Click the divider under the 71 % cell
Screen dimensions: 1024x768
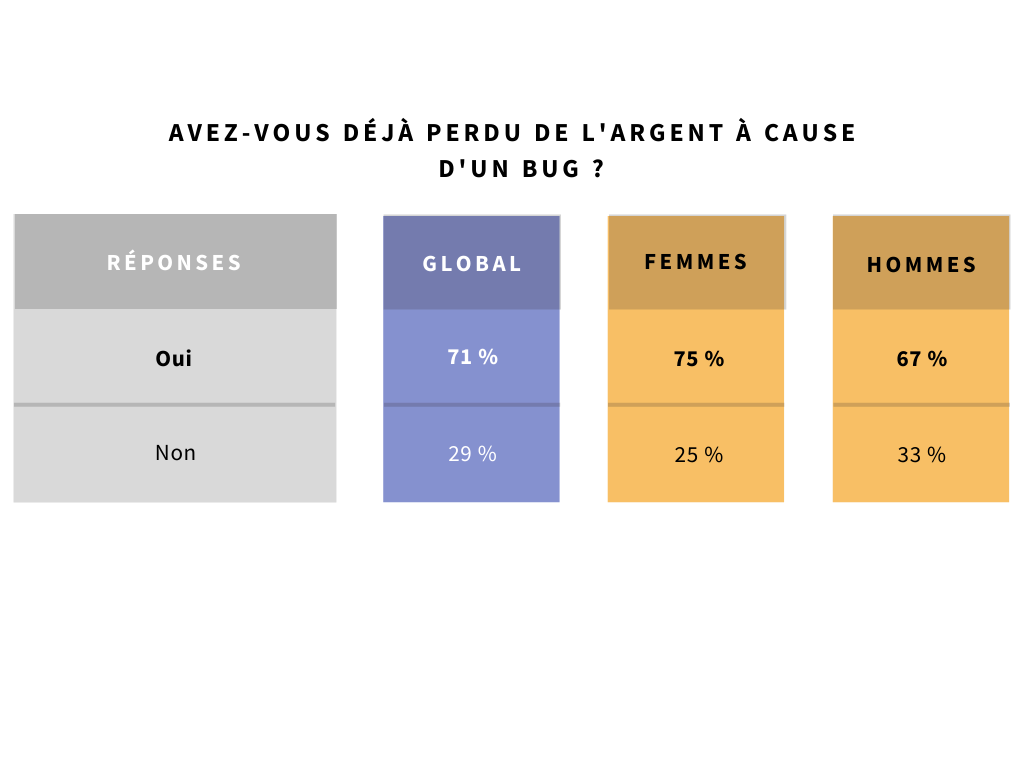coord(472,405)
